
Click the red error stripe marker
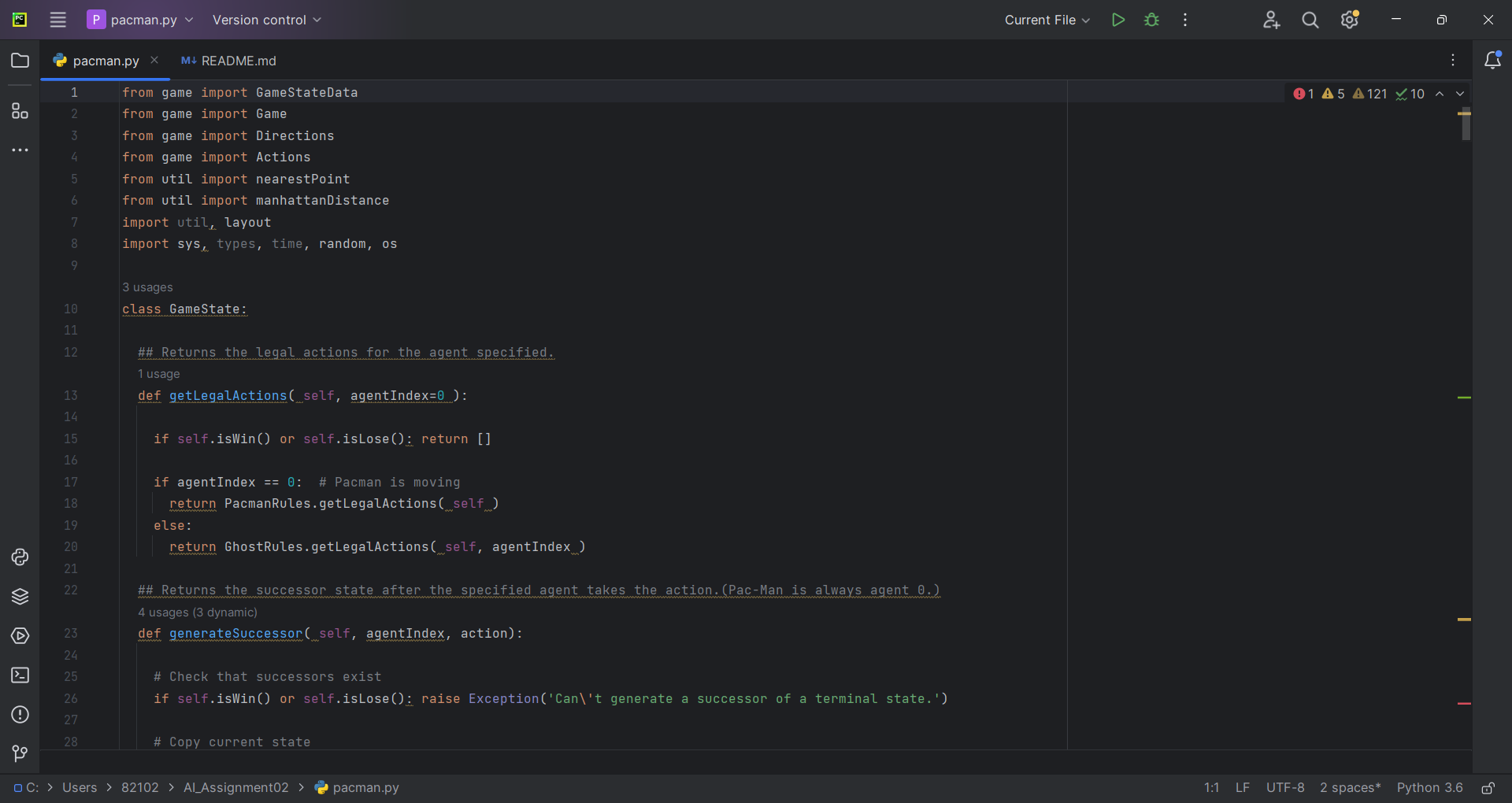tap(1465, 703)
